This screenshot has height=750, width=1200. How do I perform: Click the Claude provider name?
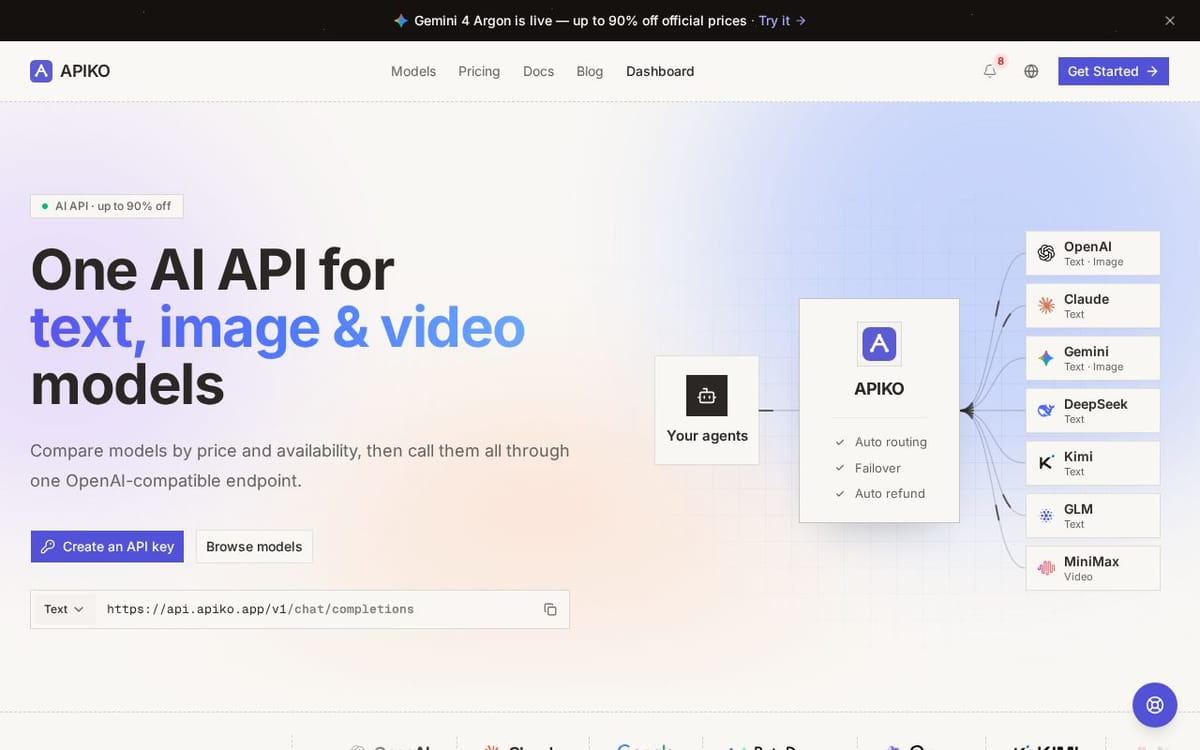coord(1086,299)
